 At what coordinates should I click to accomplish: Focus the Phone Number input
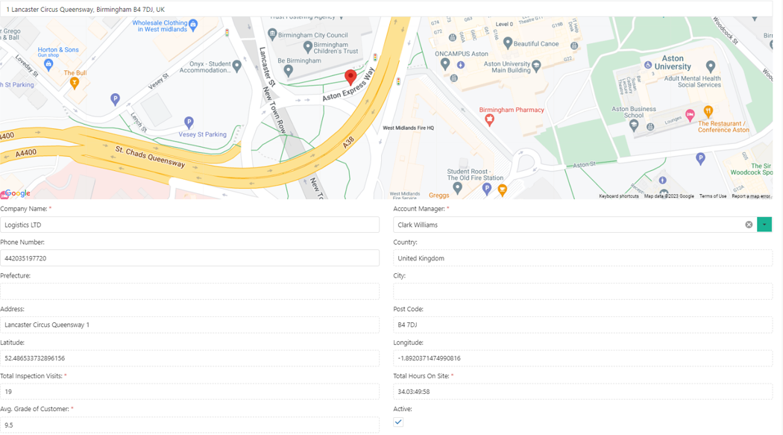tap(190, 258)
